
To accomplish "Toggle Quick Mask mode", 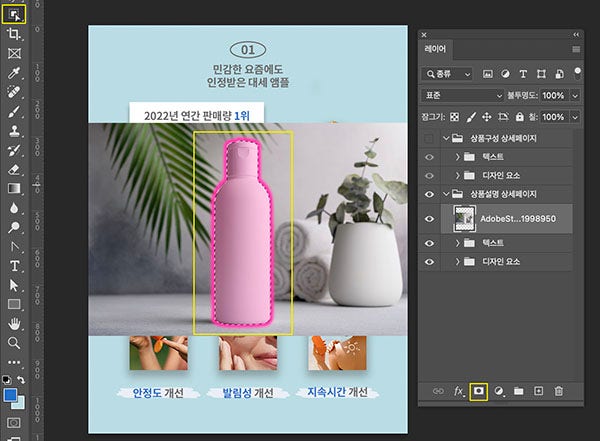I will (x=14, y=423).
